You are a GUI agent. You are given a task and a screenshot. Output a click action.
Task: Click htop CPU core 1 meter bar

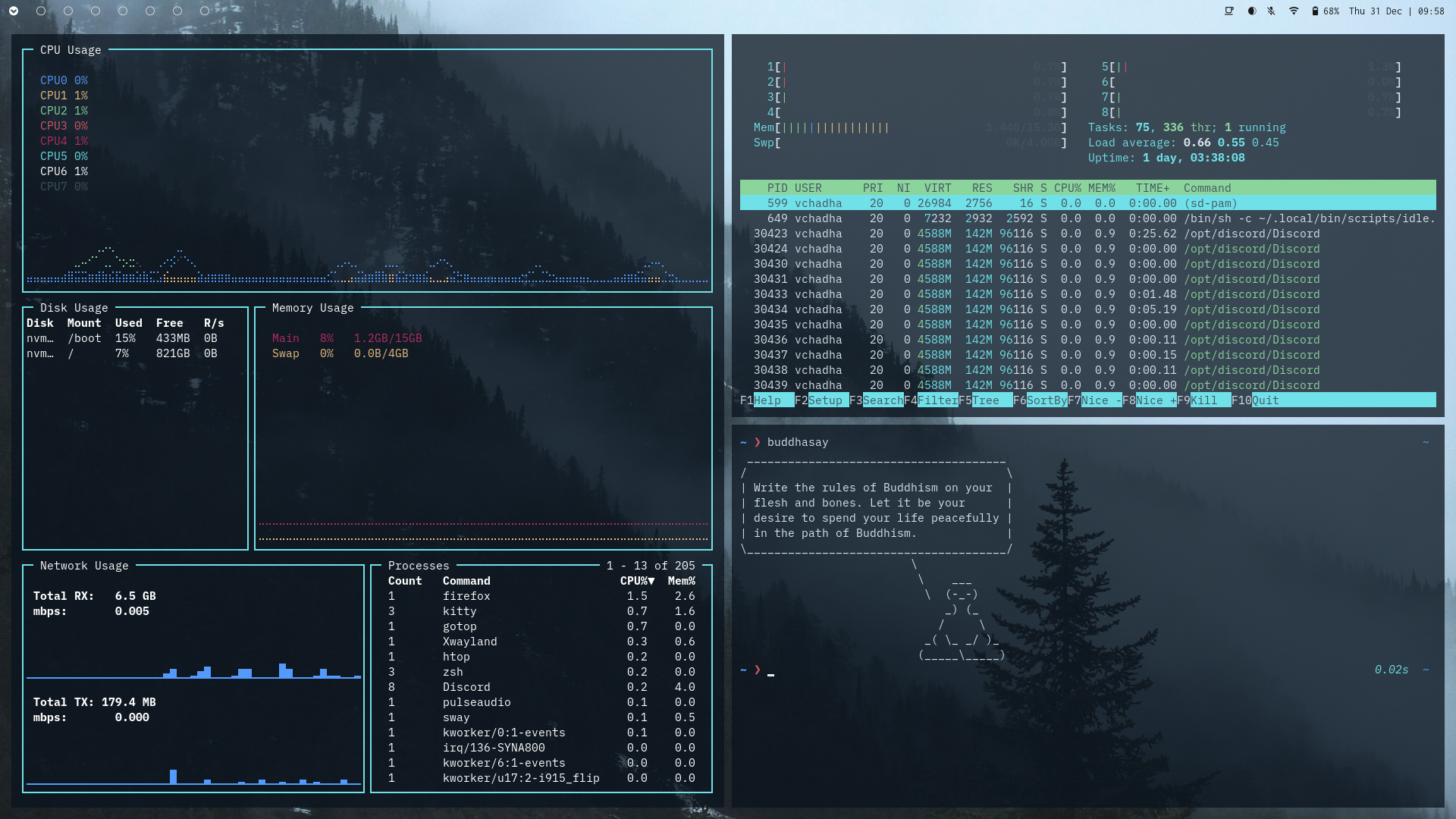pos(917,67)
